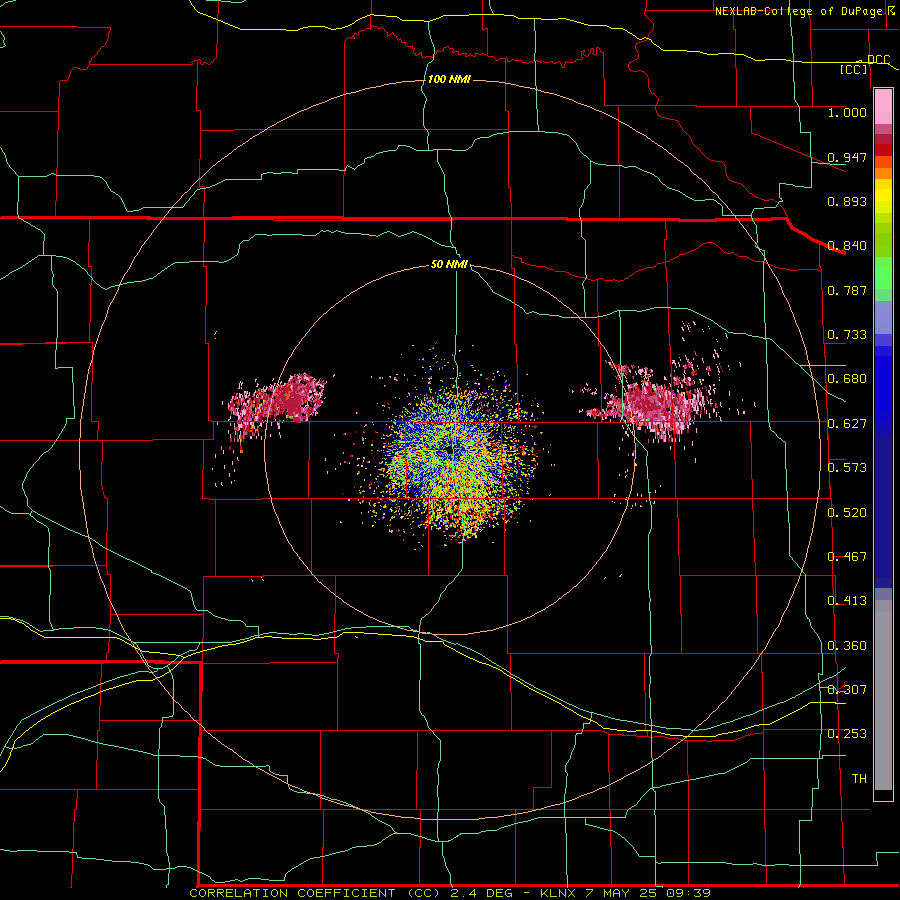Click the 0.307 legend value
Screen dimensions: 900x900
point(847,690)
